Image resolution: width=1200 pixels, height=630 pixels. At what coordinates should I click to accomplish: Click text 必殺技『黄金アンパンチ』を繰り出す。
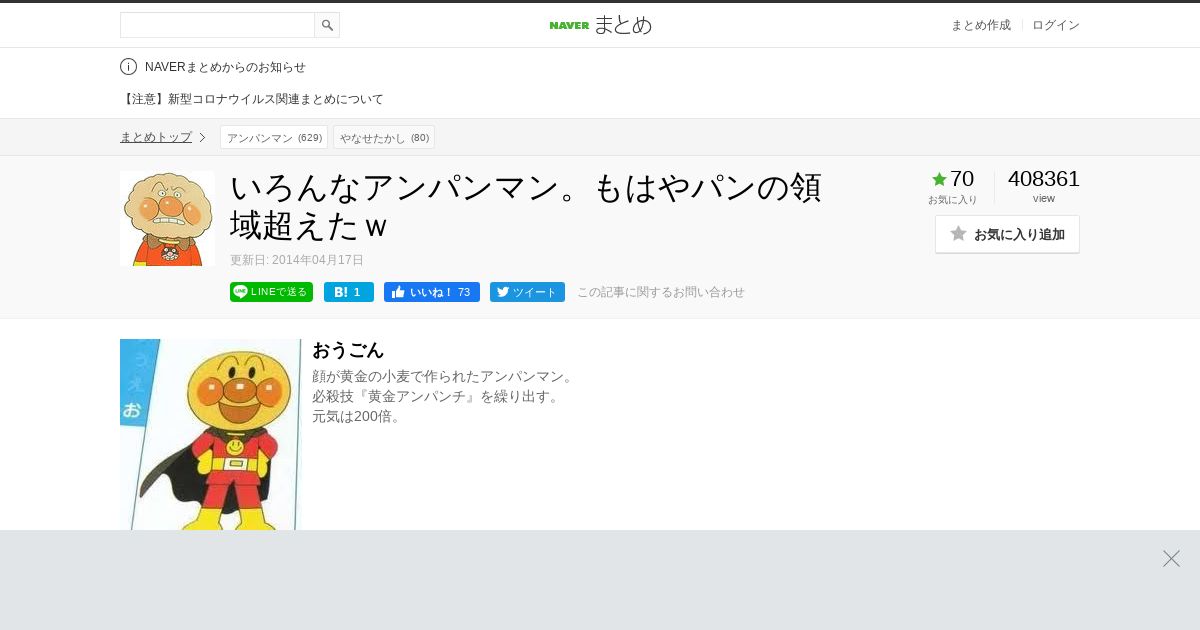pyautogui.click(x=438, y=396)
